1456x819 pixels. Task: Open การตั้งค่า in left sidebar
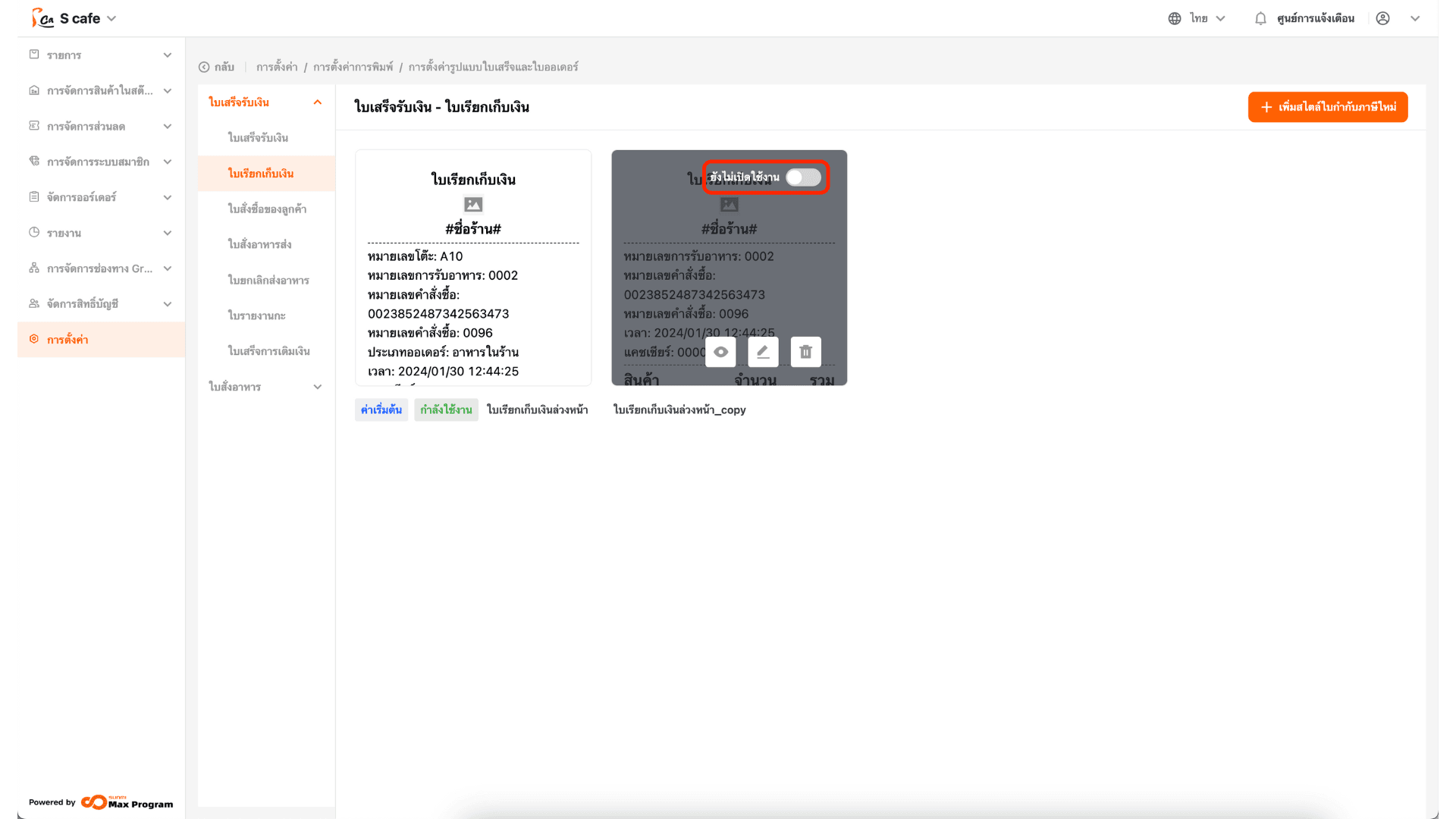67,340
